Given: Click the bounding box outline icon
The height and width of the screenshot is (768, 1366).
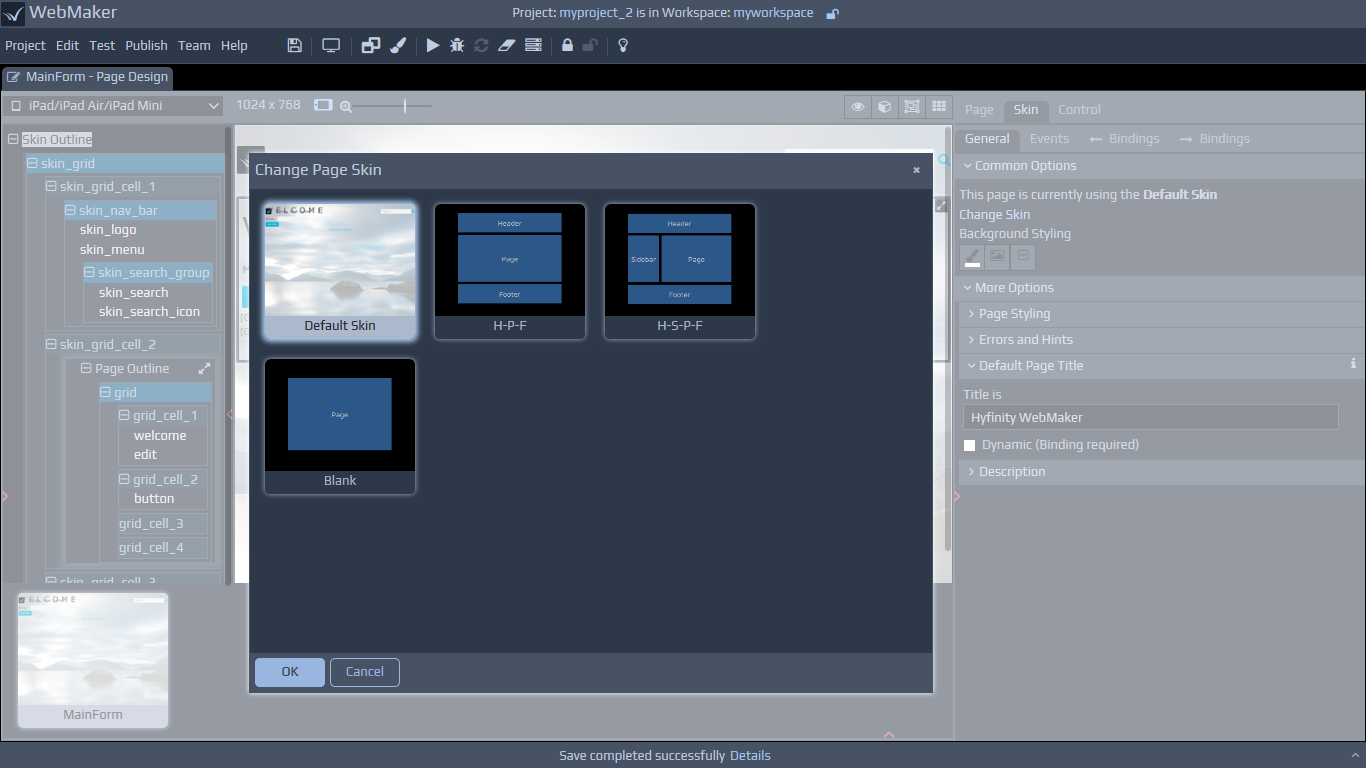Looking at the screenshot, I should pos(911,106).
